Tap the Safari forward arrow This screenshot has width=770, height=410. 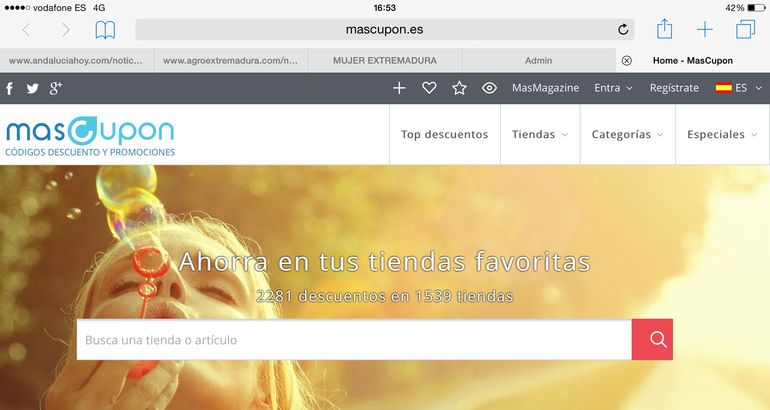click(66, 30)
